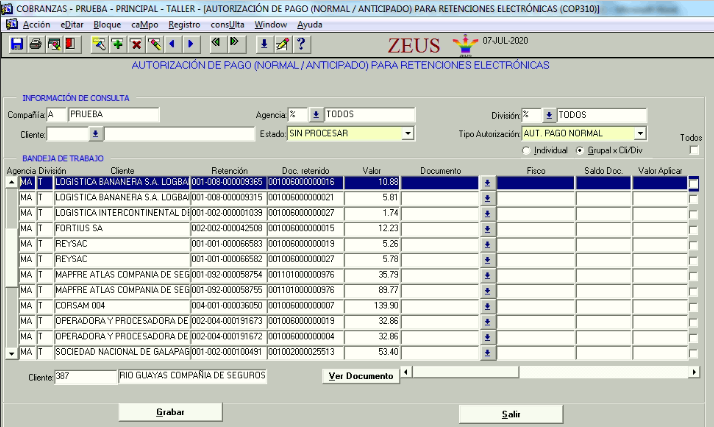
Task: Select the Grupal x Cli/Div option
Action: click(x=581, y=150)
